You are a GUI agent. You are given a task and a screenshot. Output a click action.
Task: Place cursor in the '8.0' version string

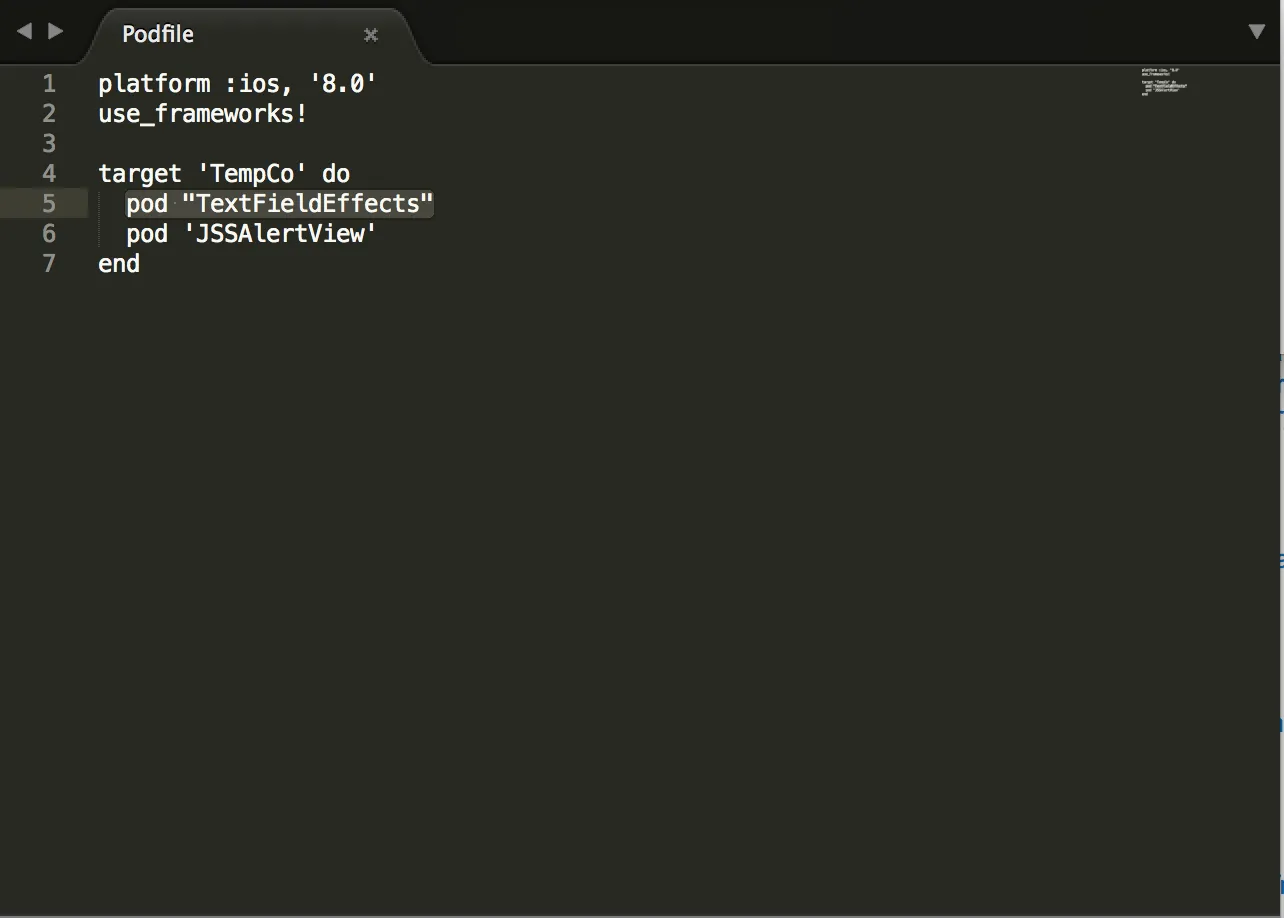tap(343, 84)
